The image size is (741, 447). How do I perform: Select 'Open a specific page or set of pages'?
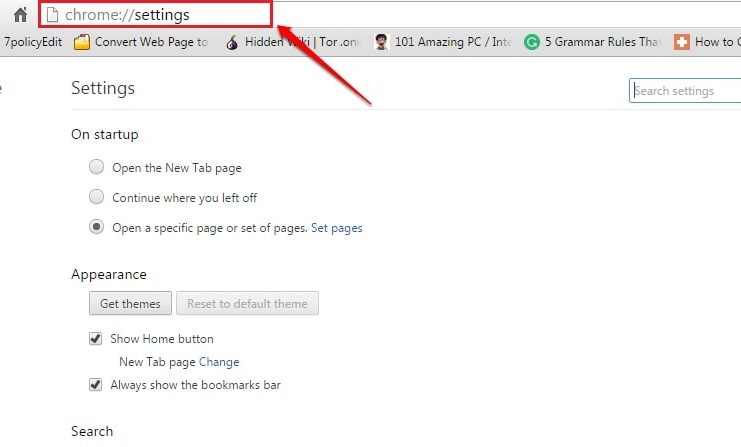pos(96,227)
